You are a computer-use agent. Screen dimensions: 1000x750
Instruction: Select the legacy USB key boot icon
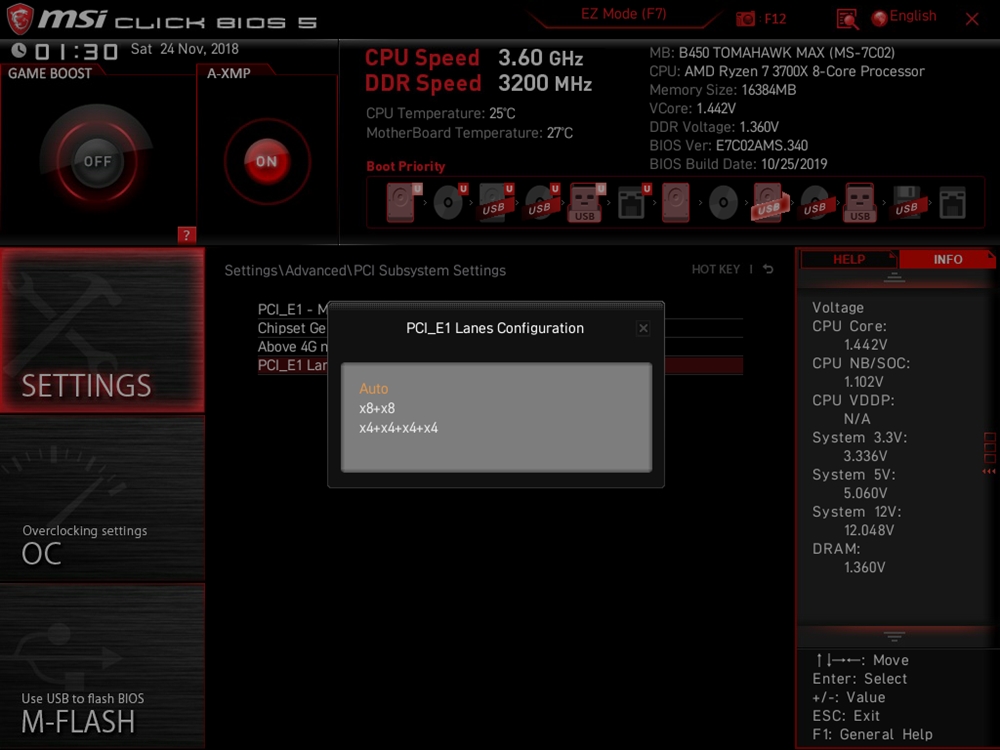(x=860, y=202)
